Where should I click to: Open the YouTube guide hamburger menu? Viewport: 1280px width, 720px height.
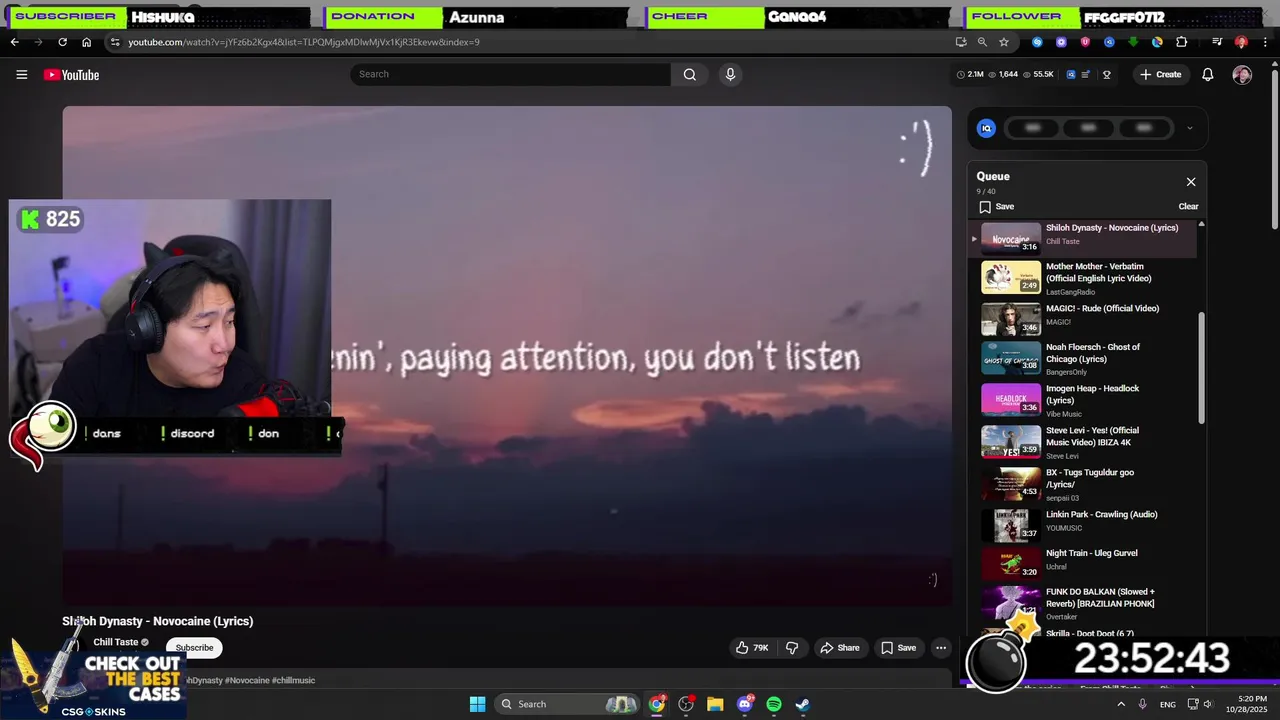tap(21, 74)
